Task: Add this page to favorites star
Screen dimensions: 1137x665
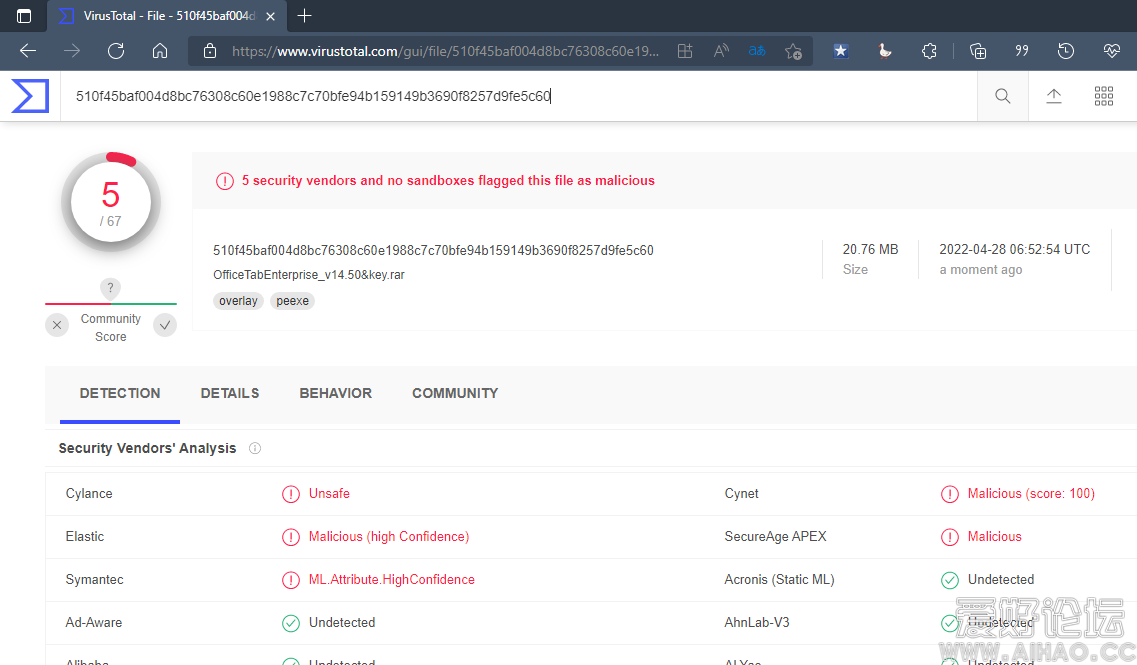Action: [793, 51]
